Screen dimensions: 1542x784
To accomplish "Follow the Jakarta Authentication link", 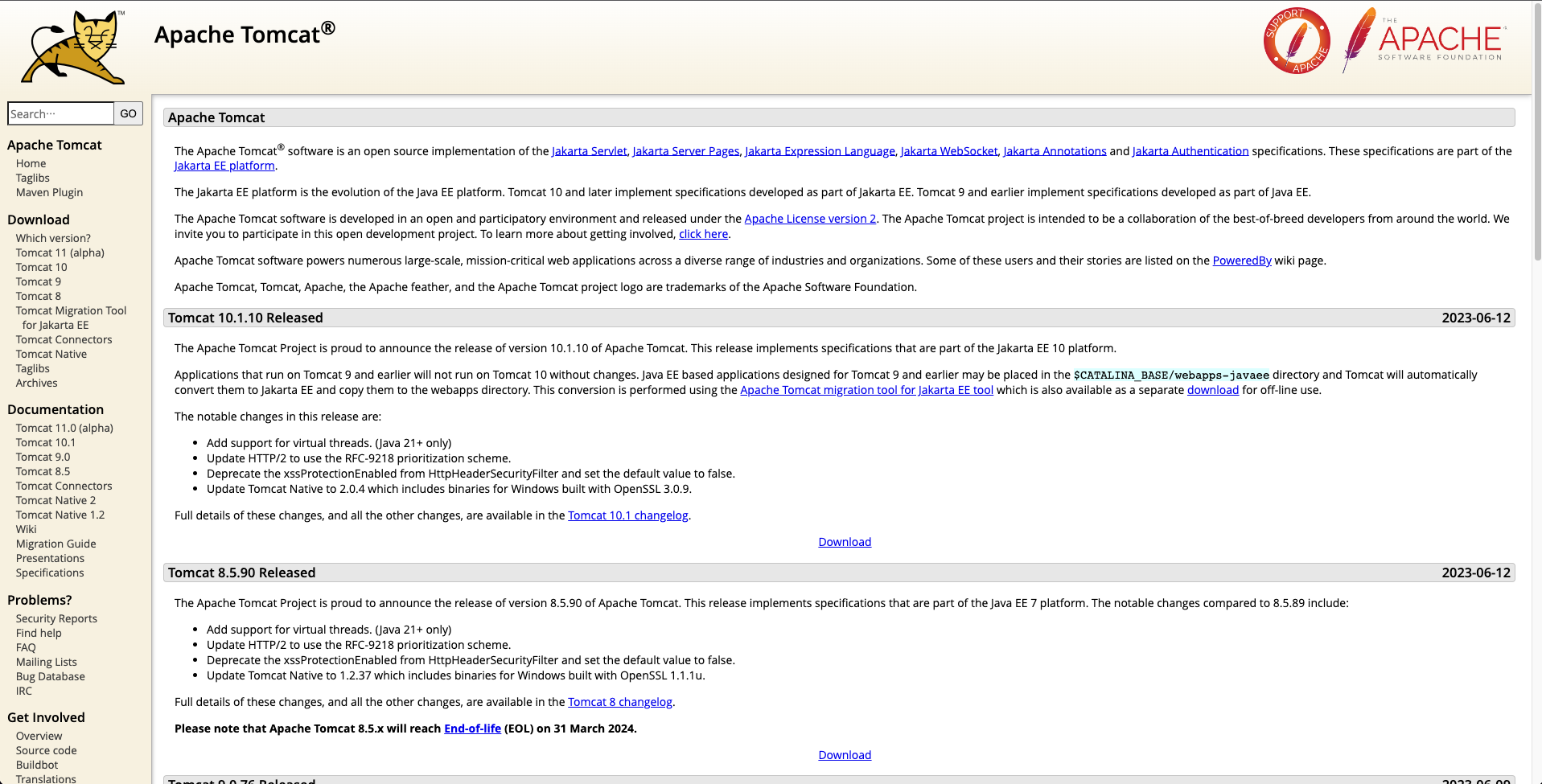I will 1190,151.
